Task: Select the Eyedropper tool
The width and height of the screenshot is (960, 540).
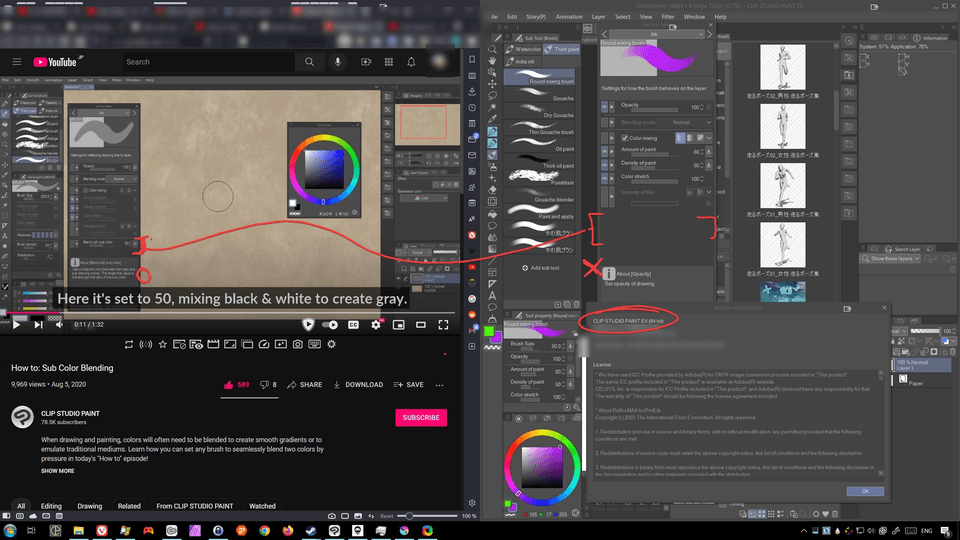Action: (x=492, y=119)
